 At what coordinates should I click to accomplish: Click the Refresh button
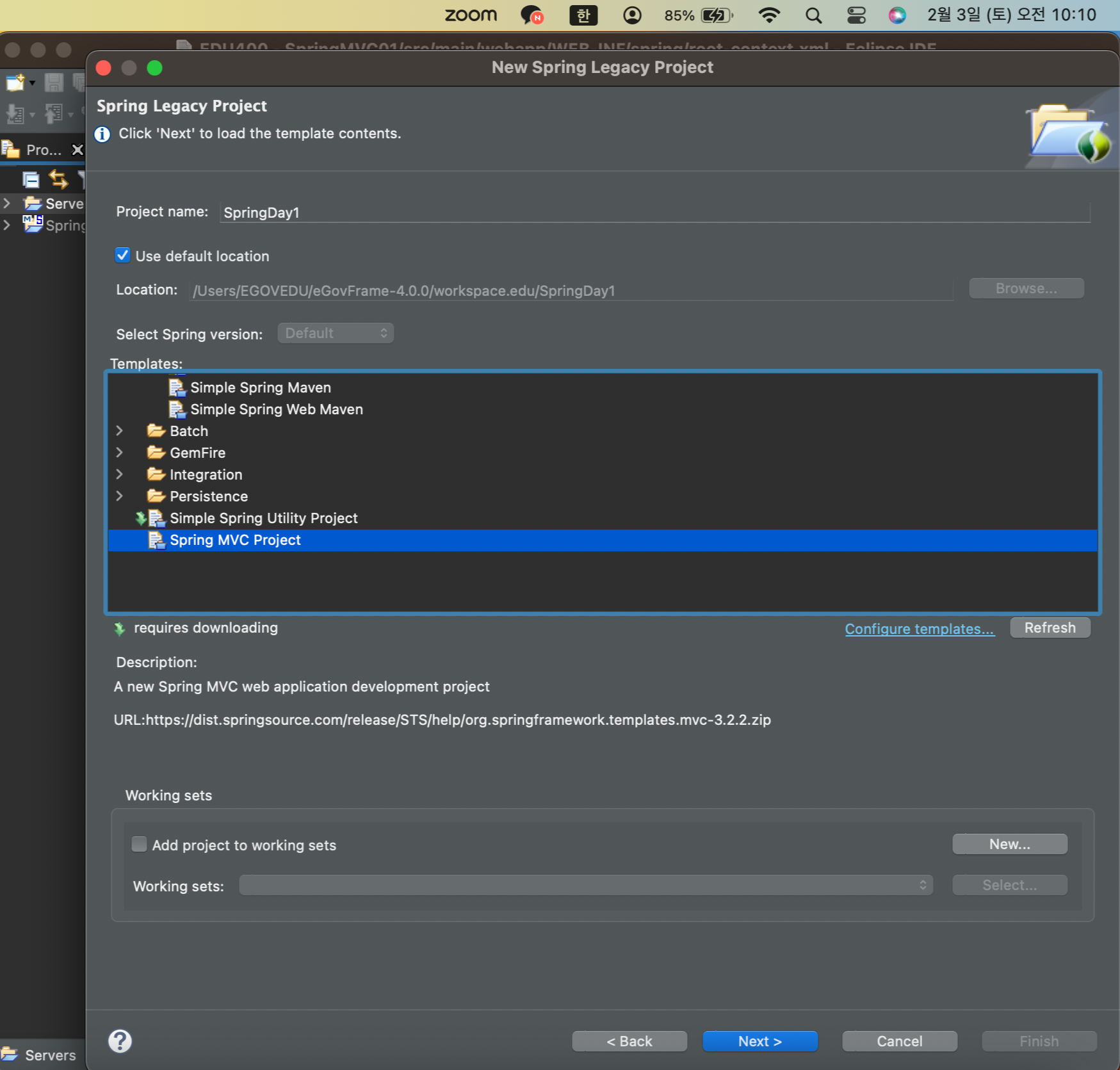[x=1050, y=628]
